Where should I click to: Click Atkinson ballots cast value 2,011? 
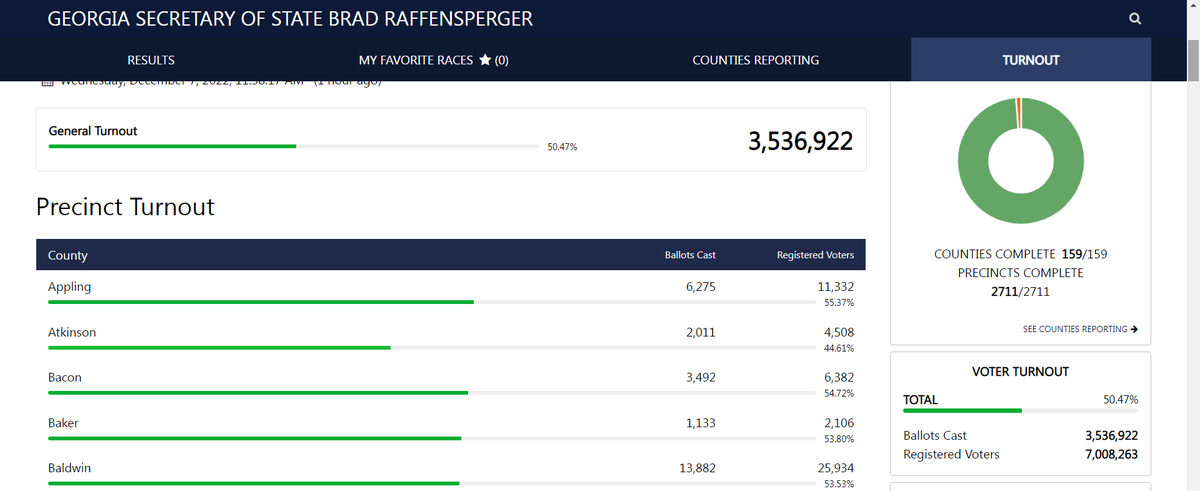coord(701,332)
